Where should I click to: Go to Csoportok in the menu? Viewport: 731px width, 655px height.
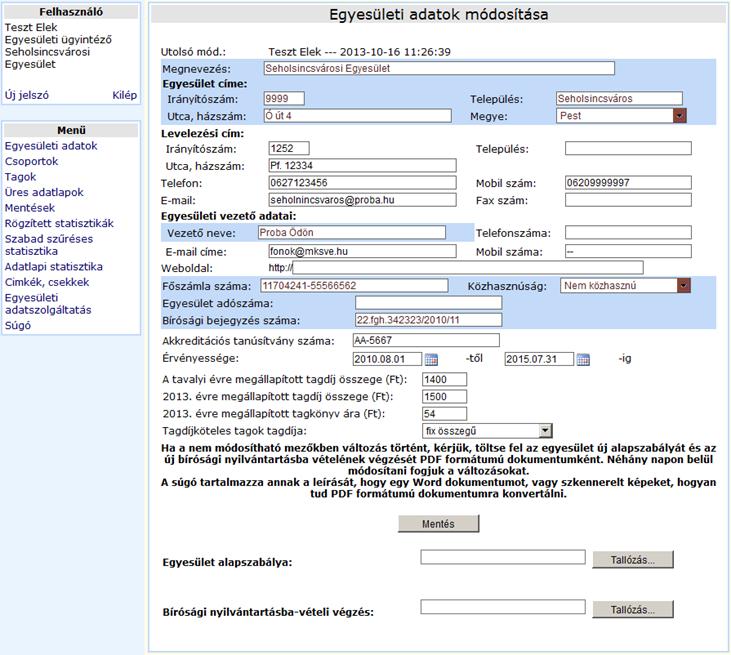31,161
